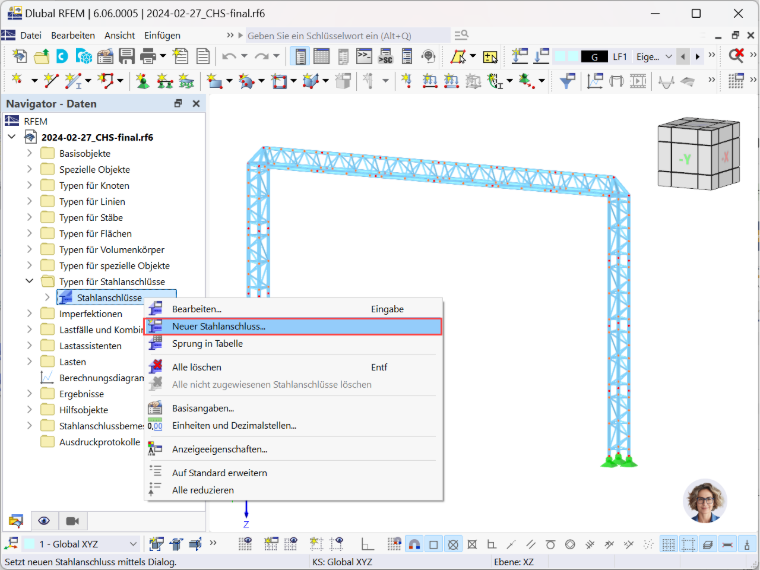
Task: Toggle the grid display button at bottom right
Action: point(669,544)
